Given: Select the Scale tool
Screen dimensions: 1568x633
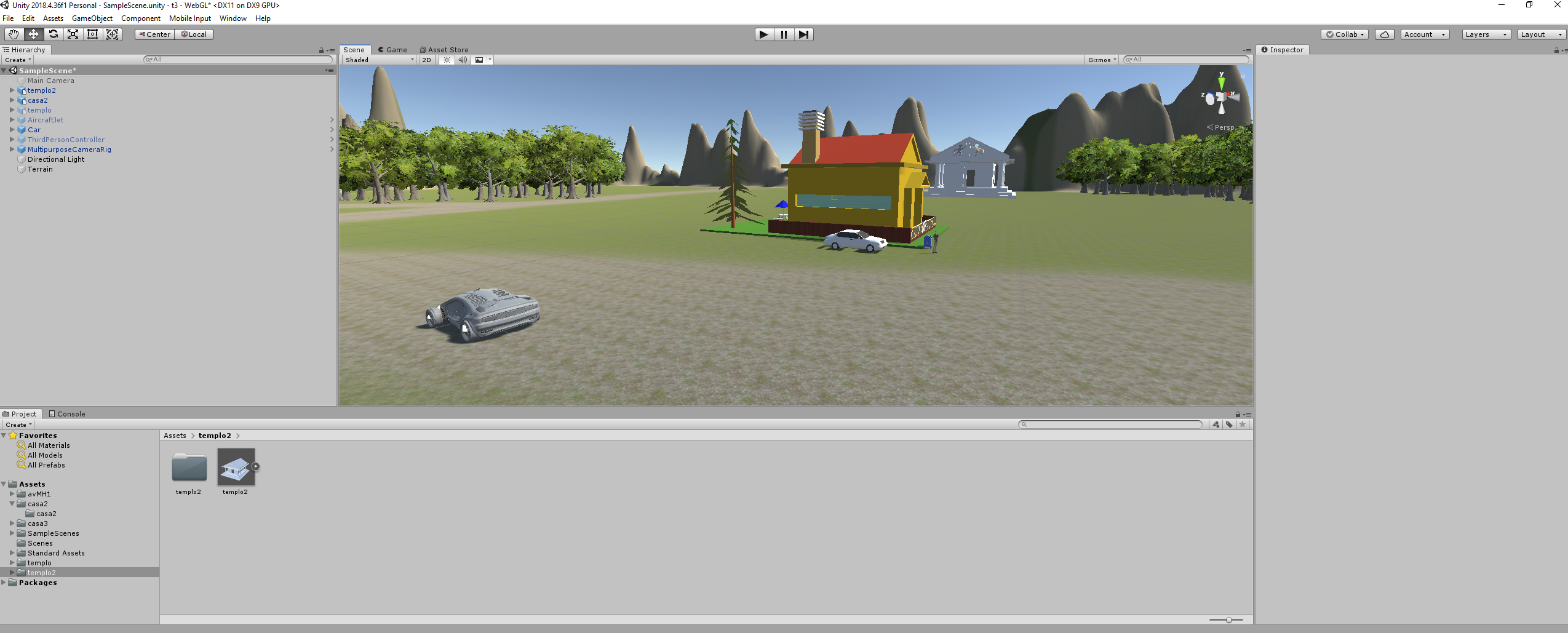Looking at the screenshot, I should [73, 34].
